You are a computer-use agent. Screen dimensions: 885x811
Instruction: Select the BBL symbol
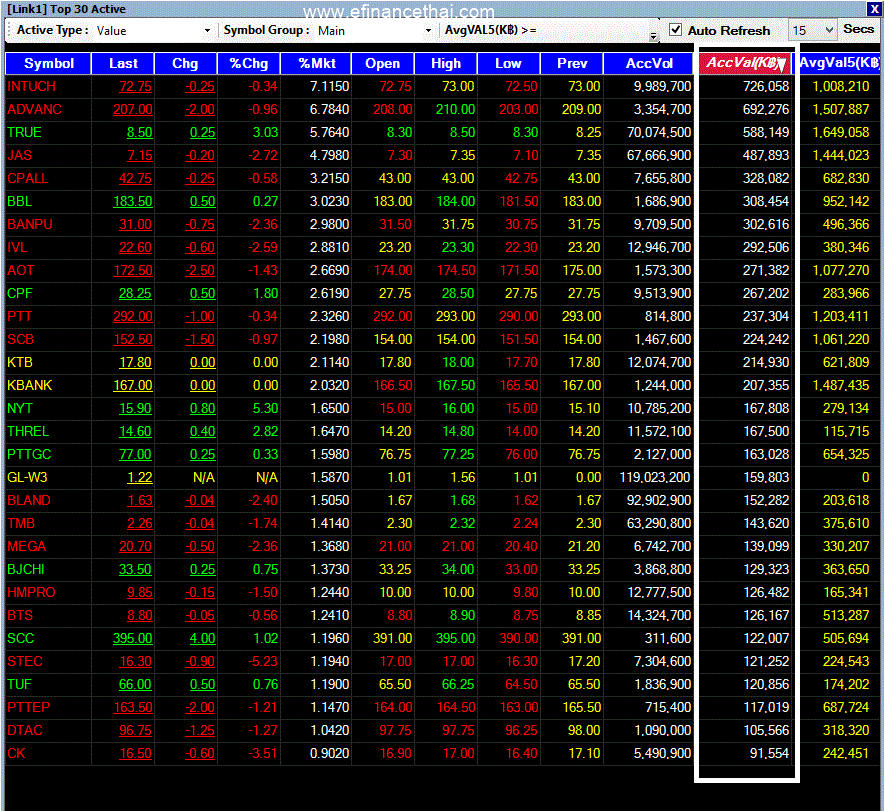click(x=20, y=201)
